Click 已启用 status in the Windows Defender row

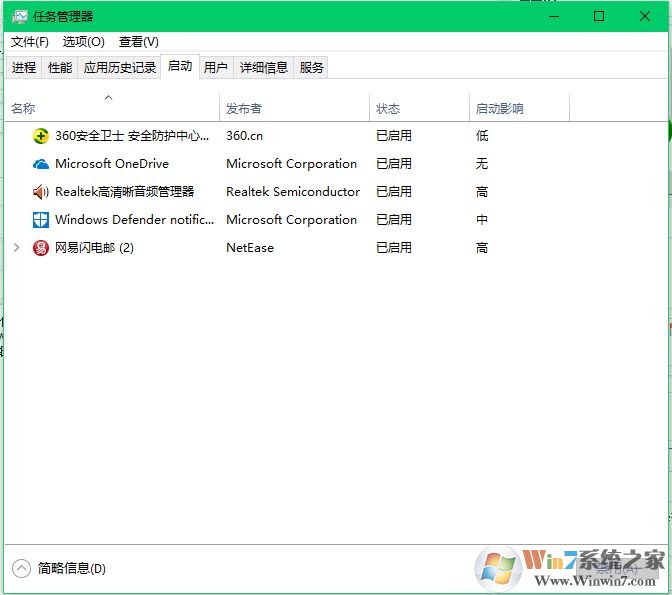[x=394, y=220]
